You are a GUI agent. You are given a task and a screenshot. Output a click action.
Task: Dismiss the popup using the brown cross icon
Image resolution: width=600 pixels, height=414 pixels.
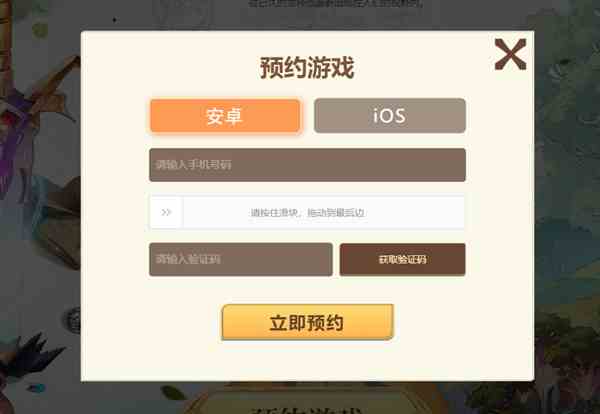click(510, 54)
